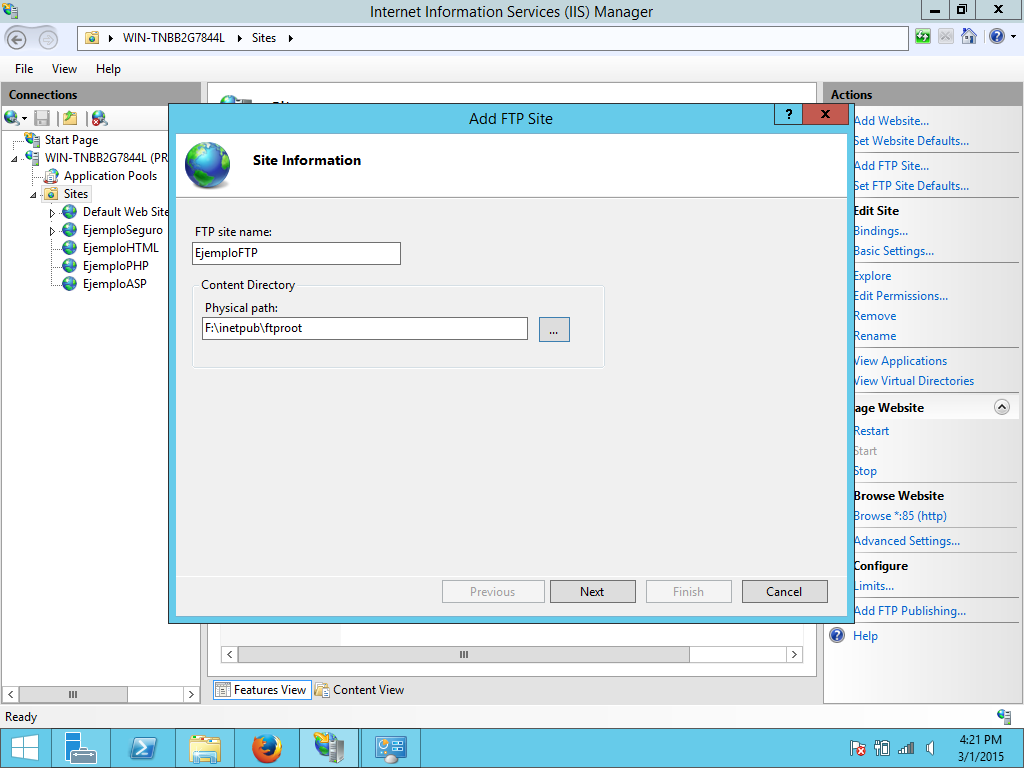The height and width of the screenshot is (768, 1024).
Task: Click the help question-mark icon in the dialog titlebar
Action: [x=787, y=114]
